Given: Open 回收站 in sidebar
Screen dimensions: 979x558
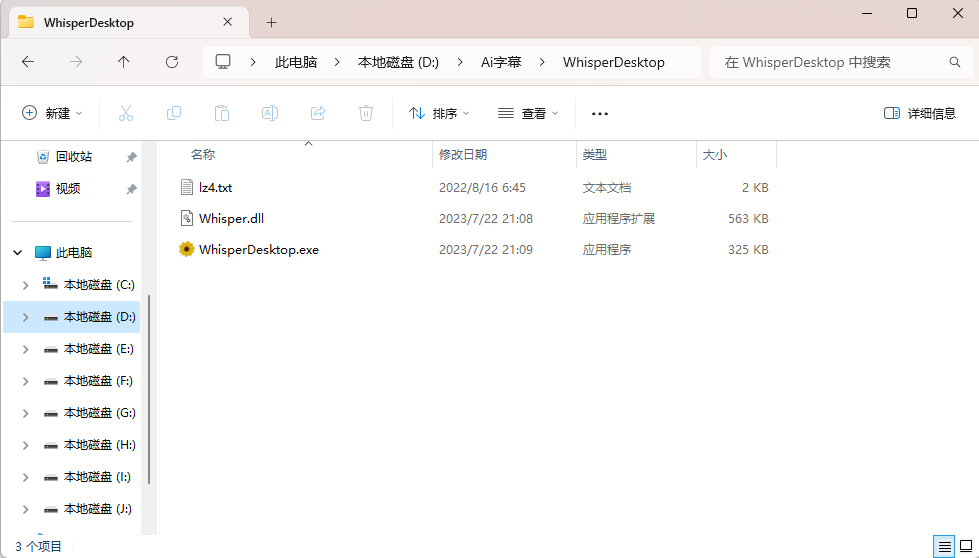Looking at the screenshot, I should click(74, 157).
